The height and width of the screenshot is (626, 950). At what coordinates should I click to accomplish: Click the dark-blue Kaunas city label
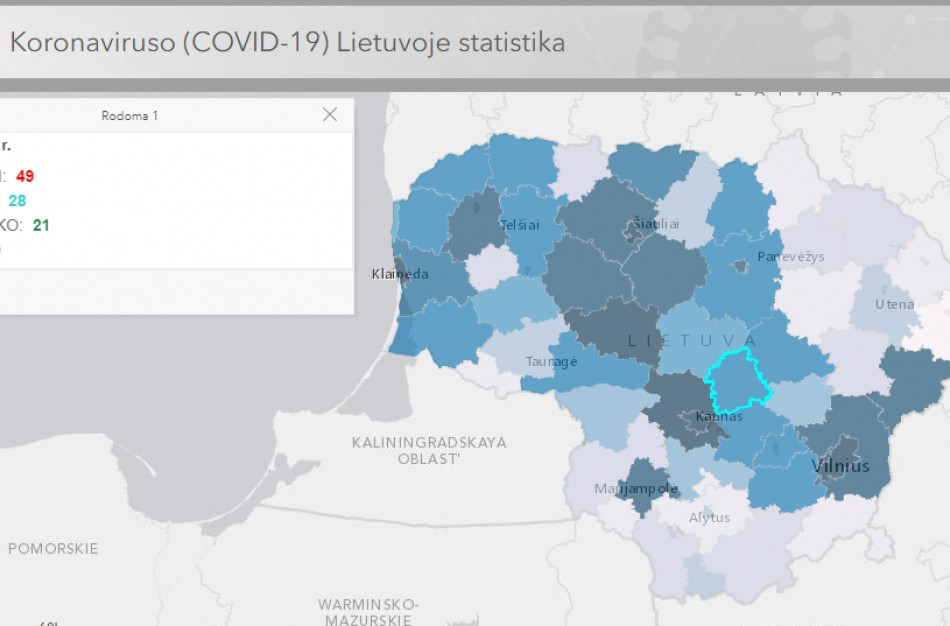tap(721, 417)
